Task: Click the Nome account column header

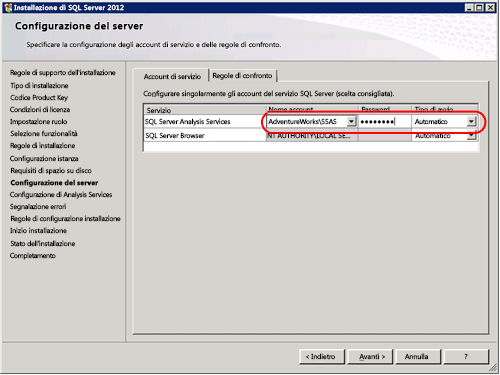Action: tap(312, 109)
